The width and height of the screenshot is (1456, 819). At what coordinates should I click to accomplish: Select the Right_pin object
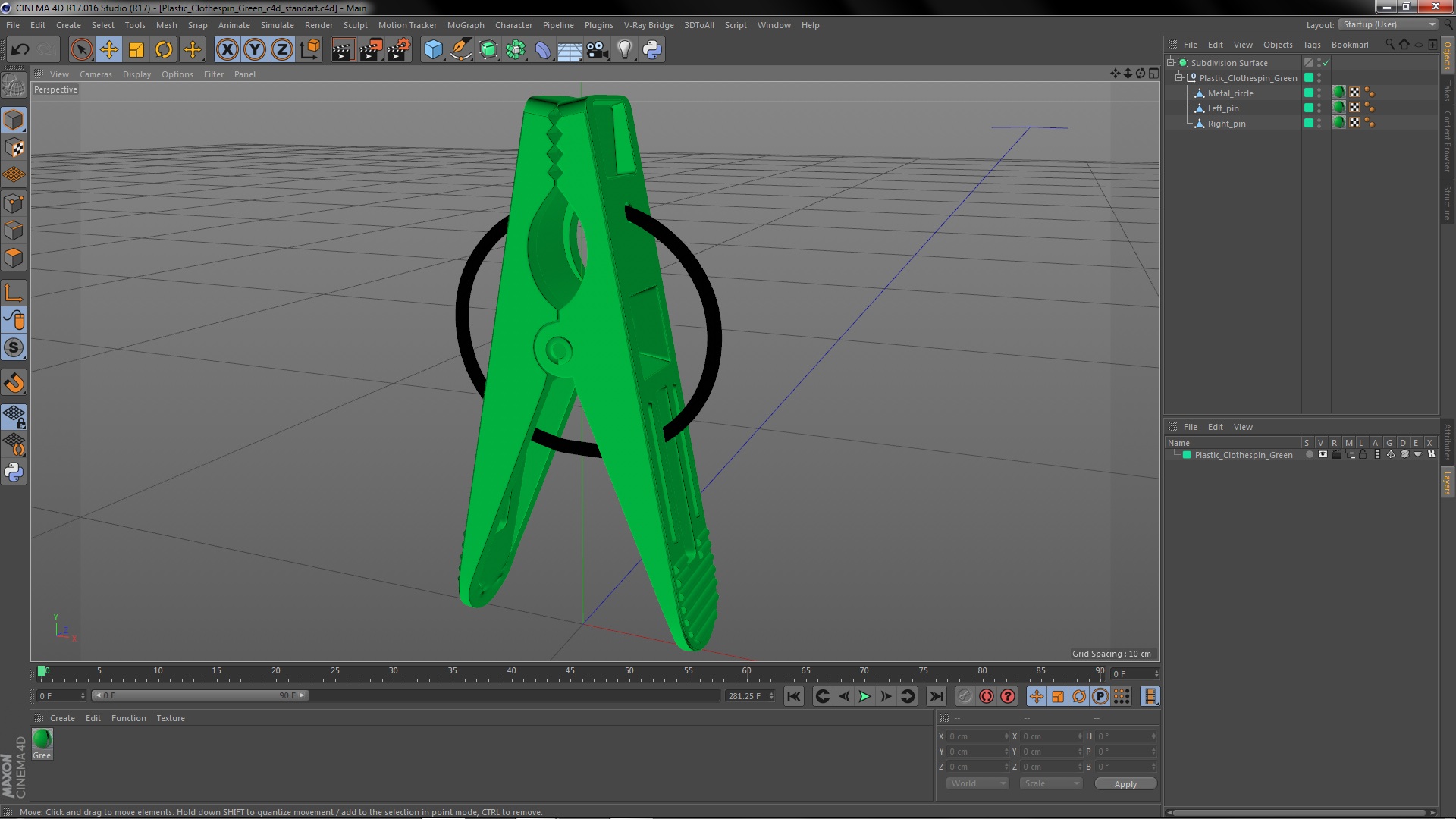[x=1226, y=124]
